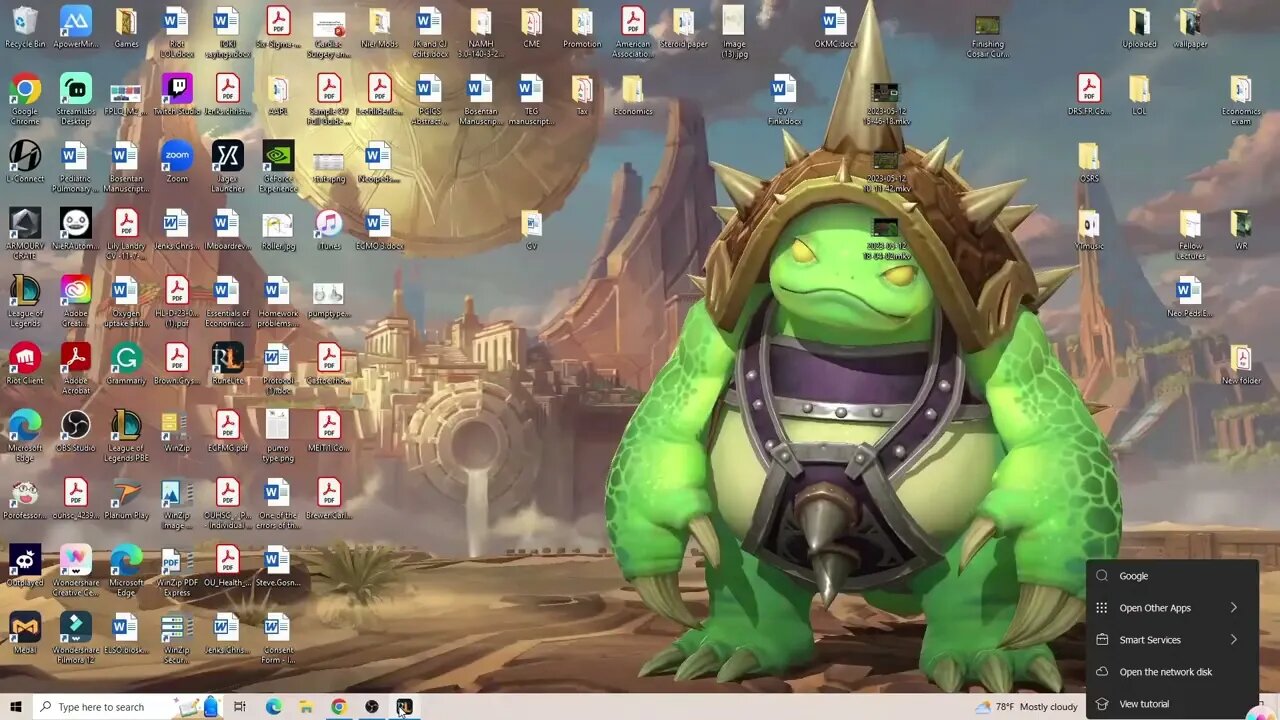Select the Outplayed desktop shortcut
This screenshot has height=720, width=1280.
click(x=25, y=565)
